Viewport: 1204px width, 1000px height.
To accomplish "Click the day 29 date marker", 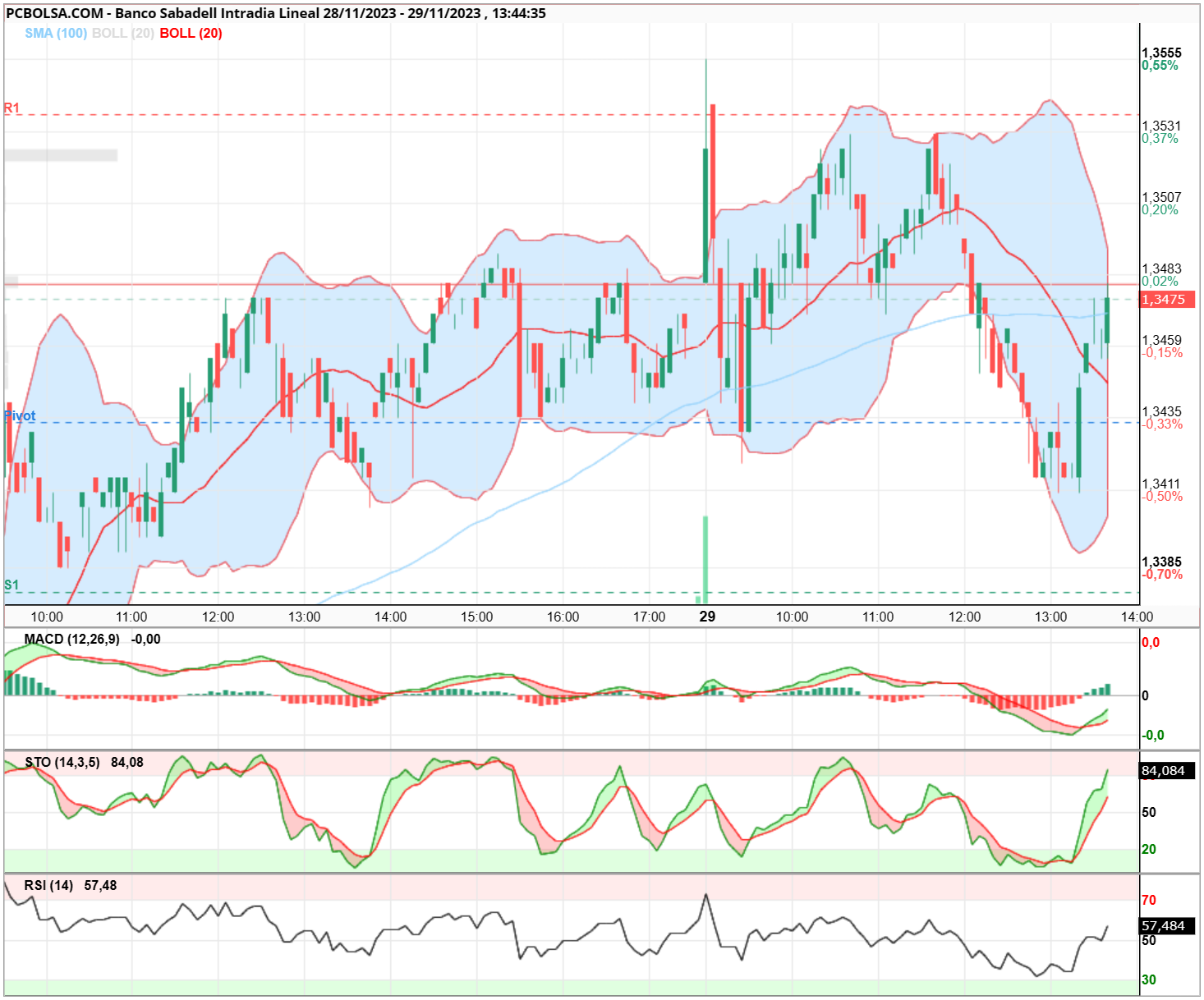I will pos(707,617).
